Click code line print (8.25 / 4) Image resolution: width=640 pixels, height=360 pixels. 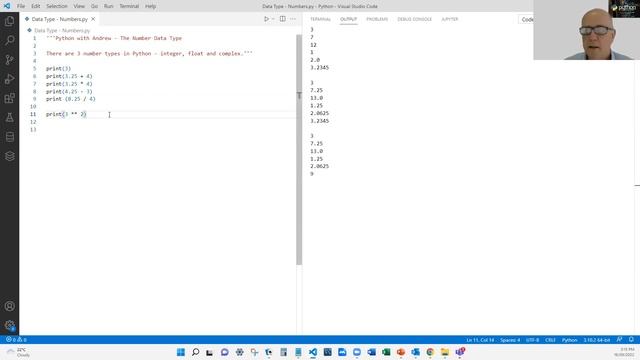pos(71,99)
